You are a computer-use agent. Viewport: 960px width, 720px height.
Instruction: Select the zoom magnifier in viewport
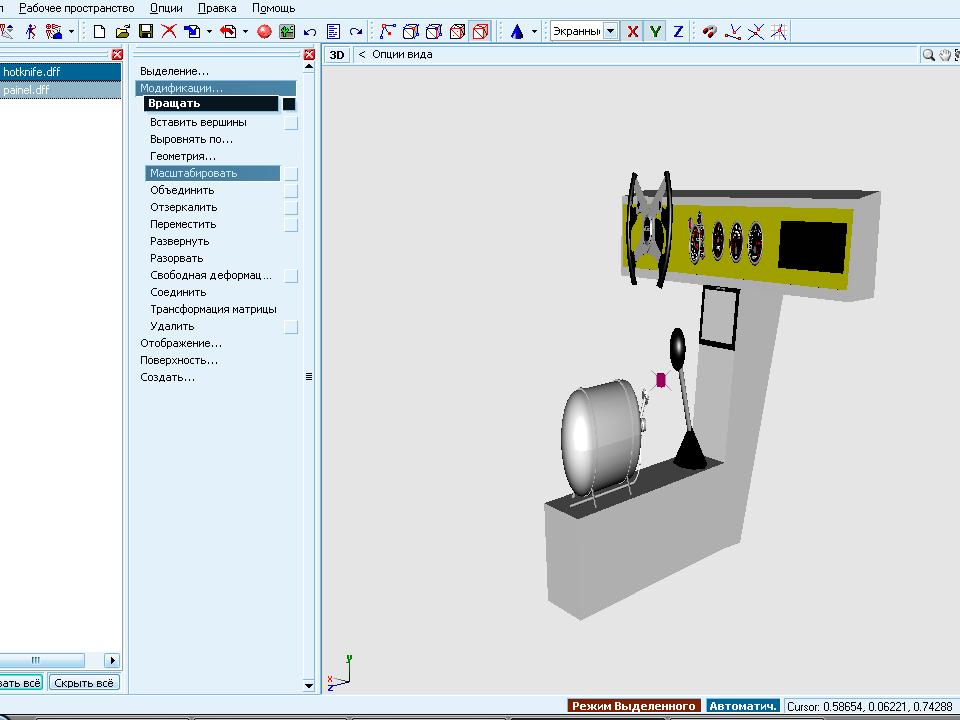click(929, 55)
